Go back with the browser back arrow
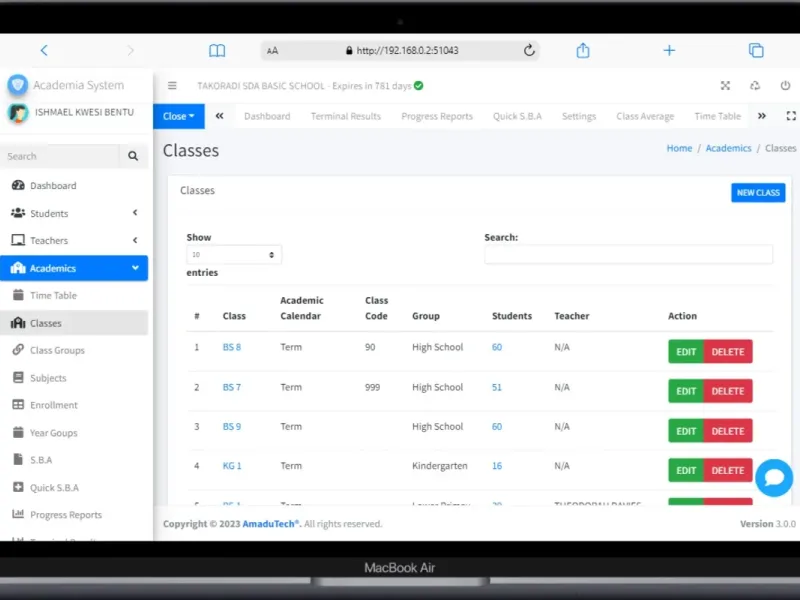The height and width of the screenshot is (600, 800). (44, 51)
